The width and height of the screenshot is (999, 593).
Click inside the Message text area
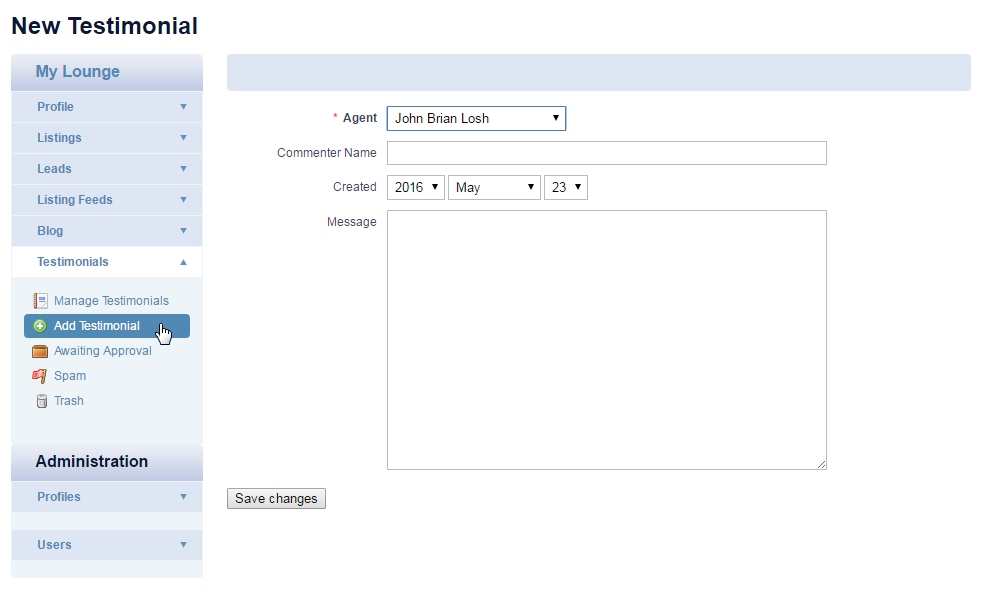click(607, 340)
